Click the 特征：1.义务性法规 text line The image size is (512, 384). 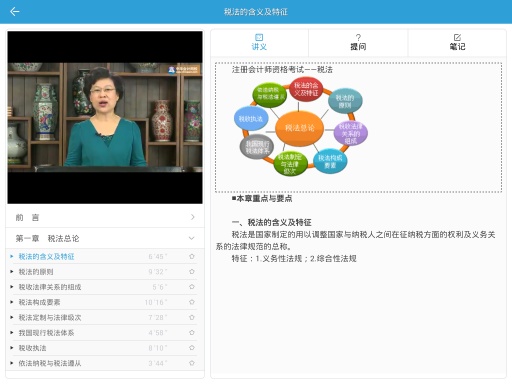pos(294,258)
